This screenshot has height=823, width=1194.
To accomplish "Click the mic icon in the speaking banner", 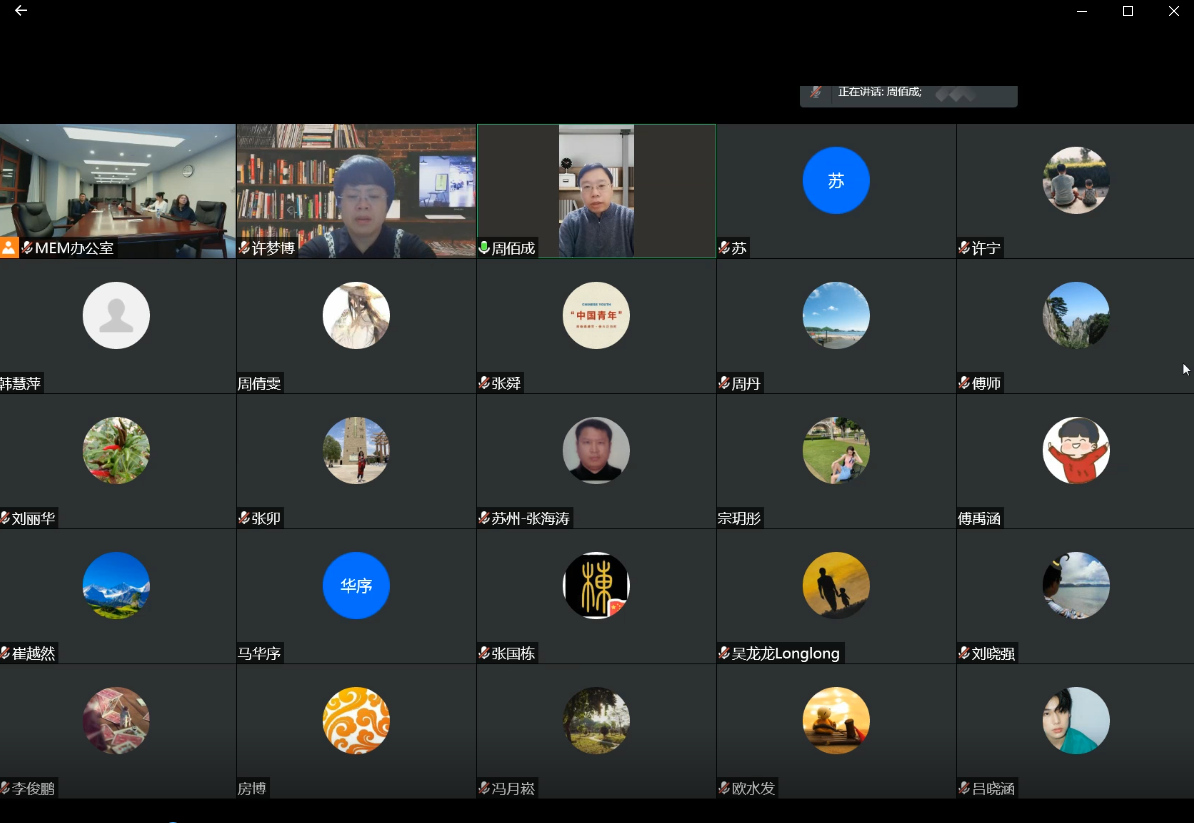I will pyautogui.click(x=817, y=92).
